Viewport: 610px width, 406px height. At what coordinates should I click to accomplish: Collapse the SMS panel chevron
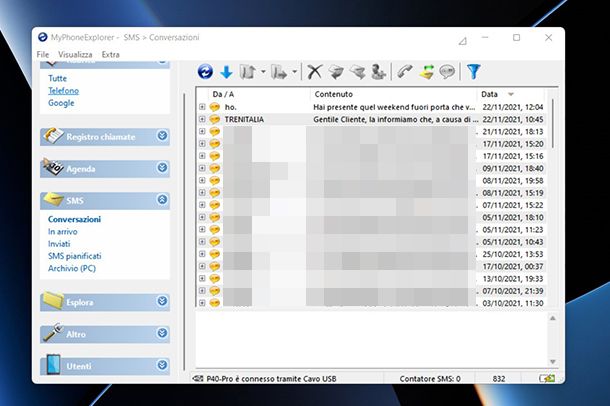tap(162, 200)
